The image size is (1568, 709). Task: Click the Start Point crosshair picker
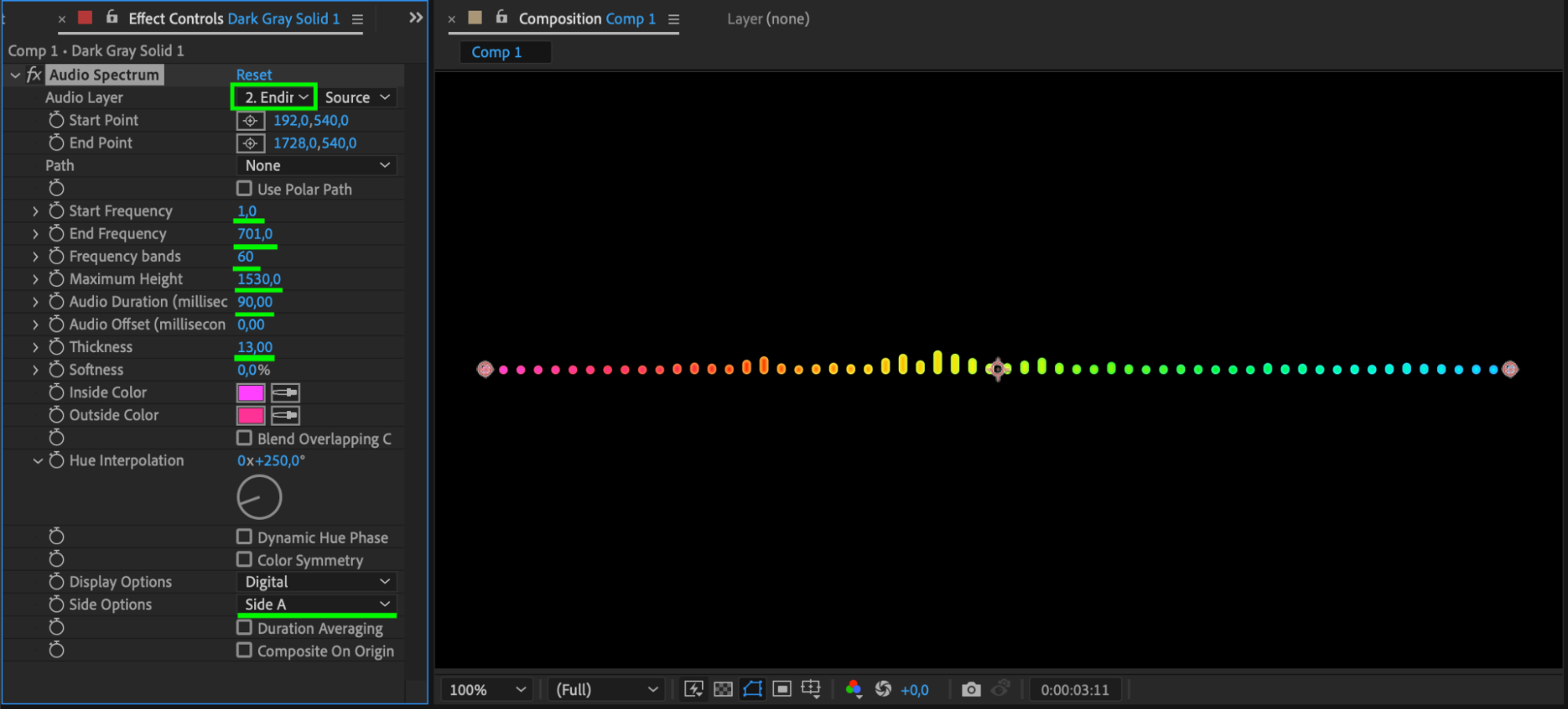point(250,121)
